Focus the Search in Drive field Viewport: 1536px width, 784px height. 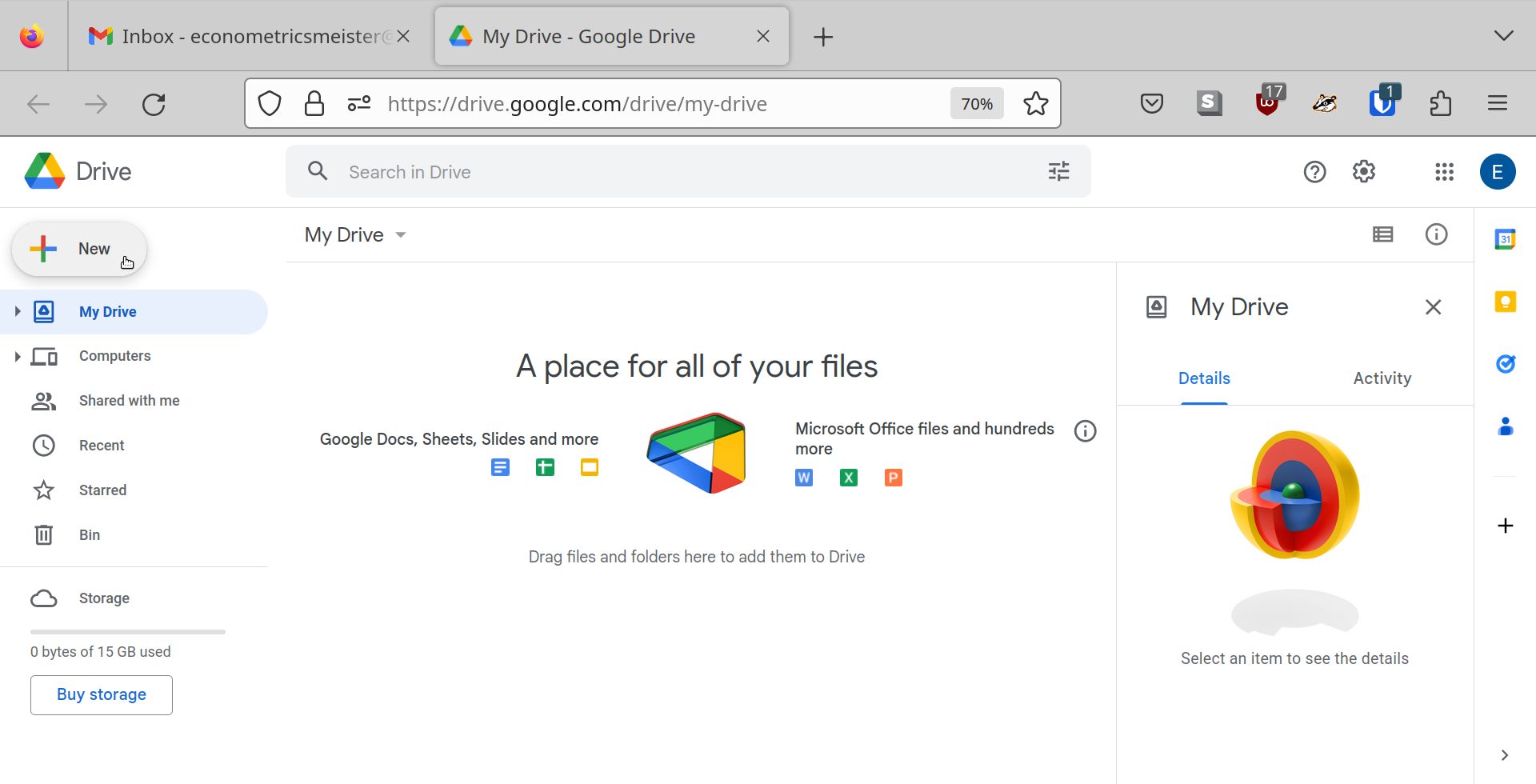(x=688, y=172)
